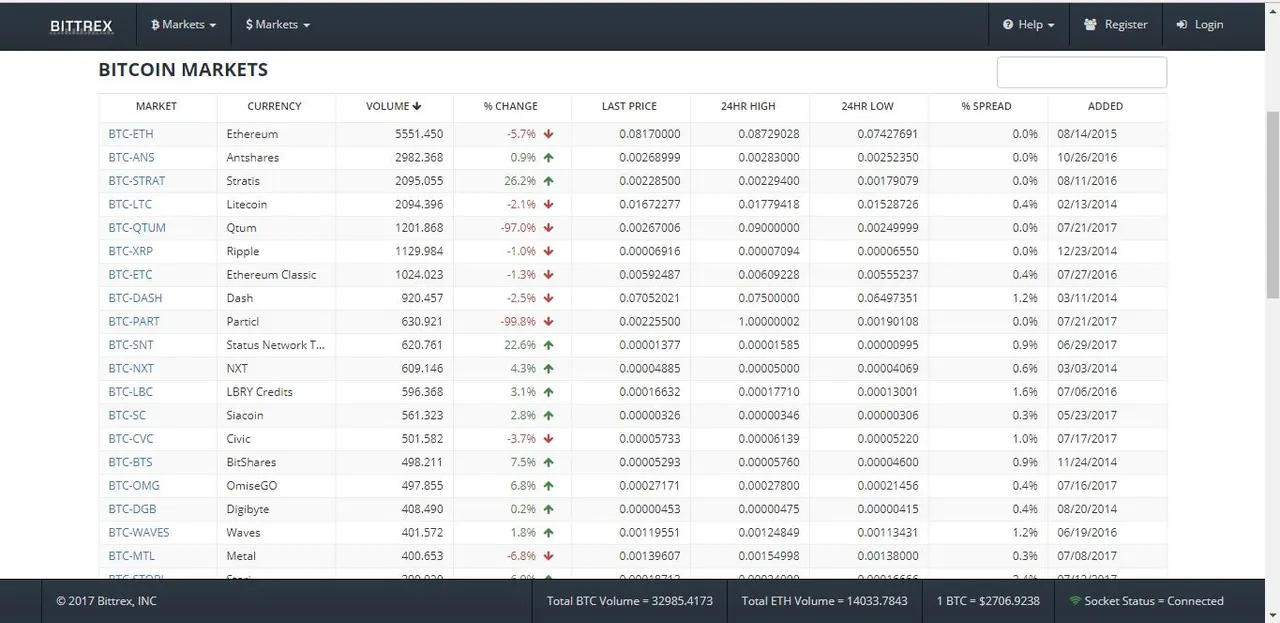
Task: Click the red down arrow in Metal row
Action: coord(549,556)
